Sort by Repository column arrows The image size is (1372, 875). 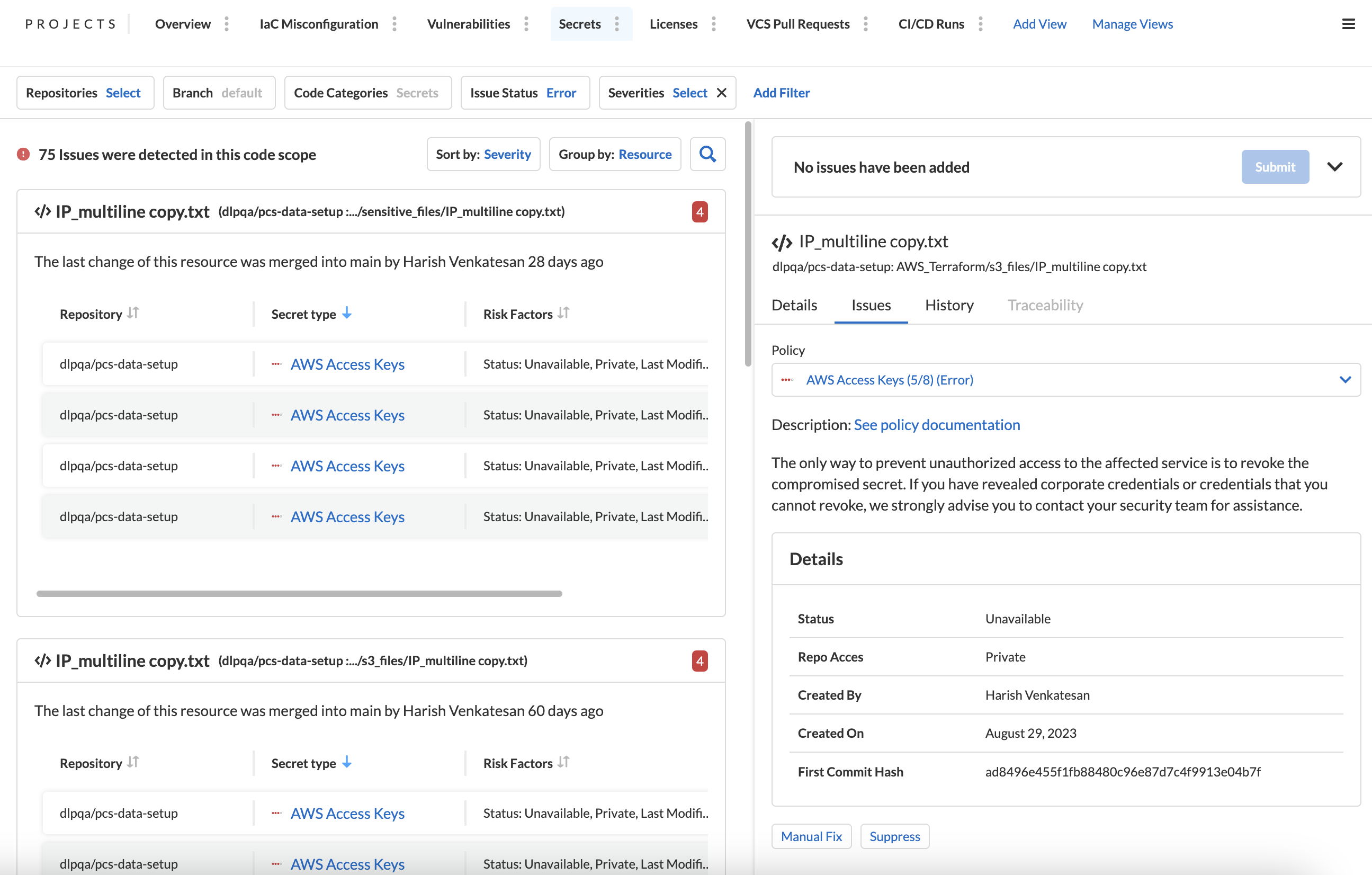(133, 313)
